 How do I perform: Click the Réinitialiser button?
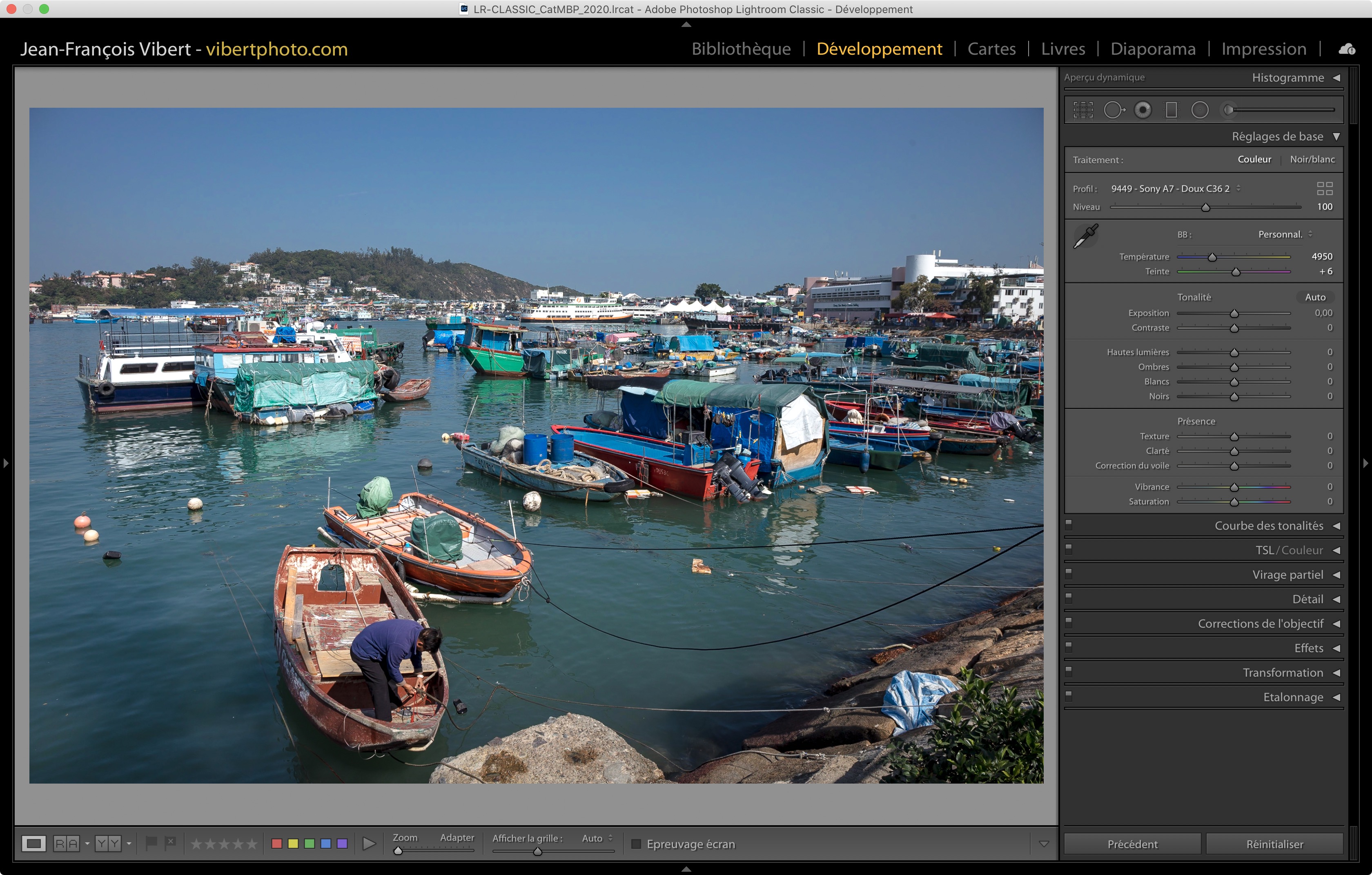click(x=1274, y=844)
